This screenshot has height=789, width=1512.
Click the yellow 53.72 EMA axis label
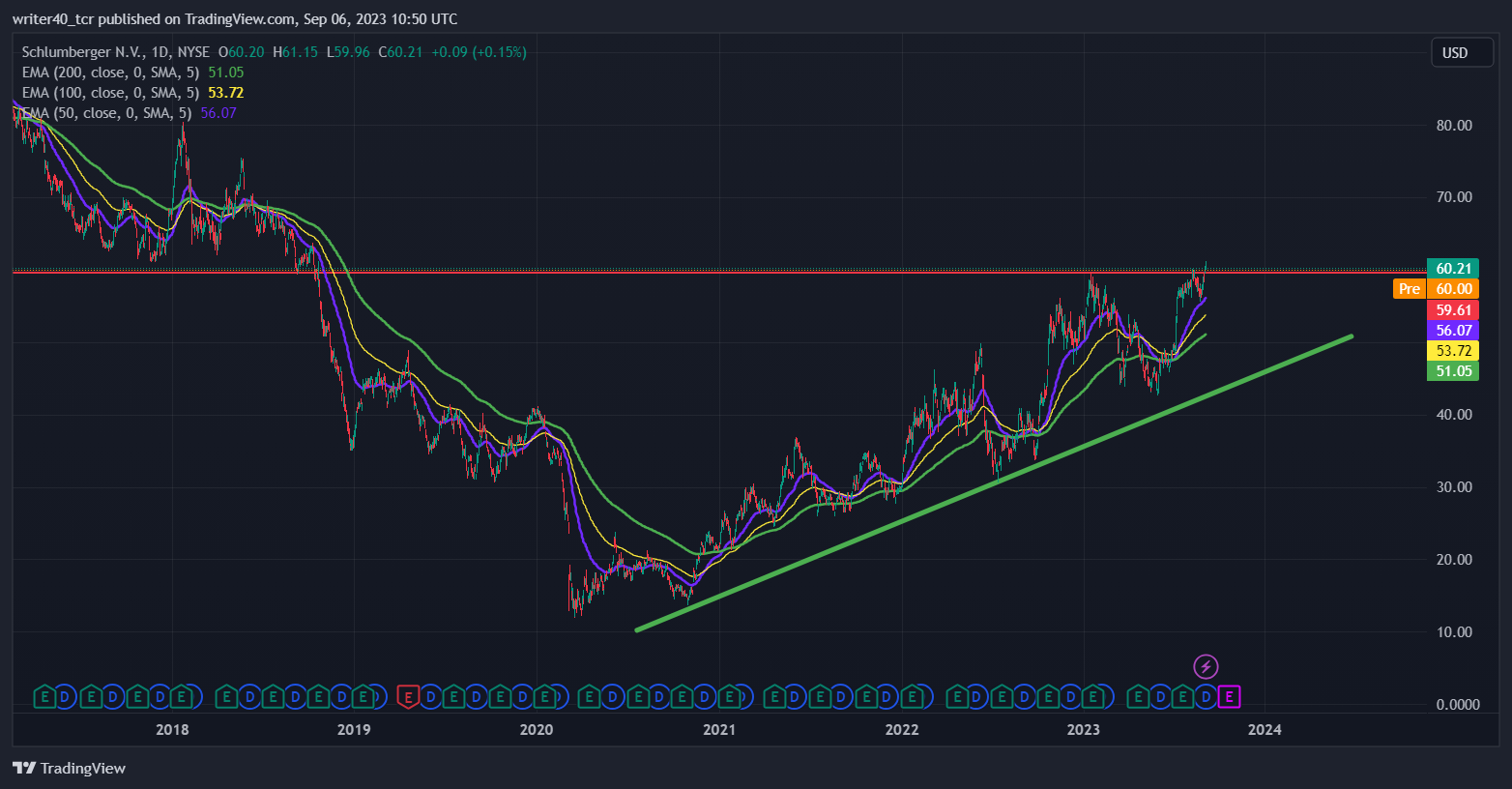click(1453, 351)
